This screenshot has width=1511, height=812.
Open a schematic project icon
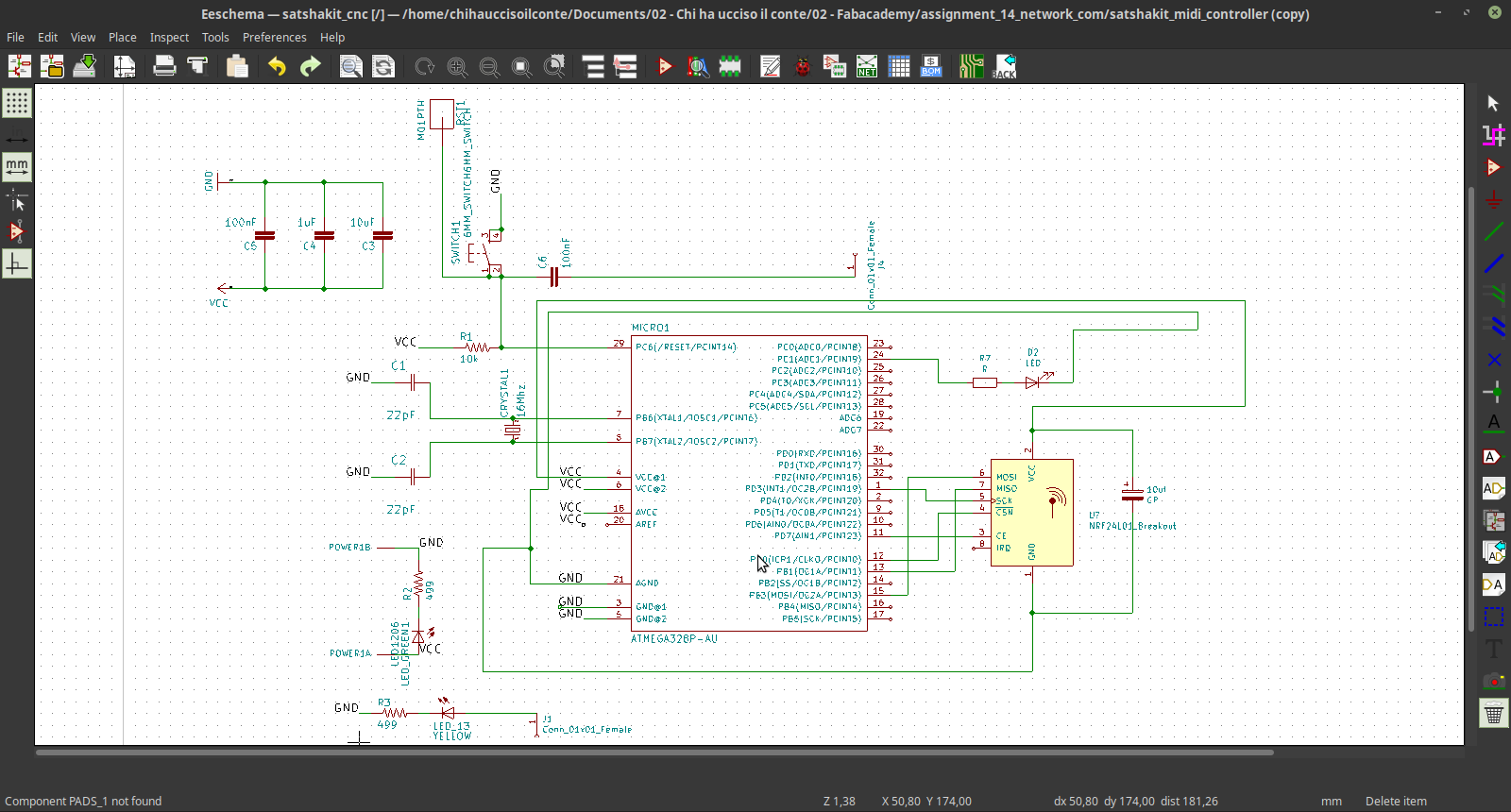52,66
